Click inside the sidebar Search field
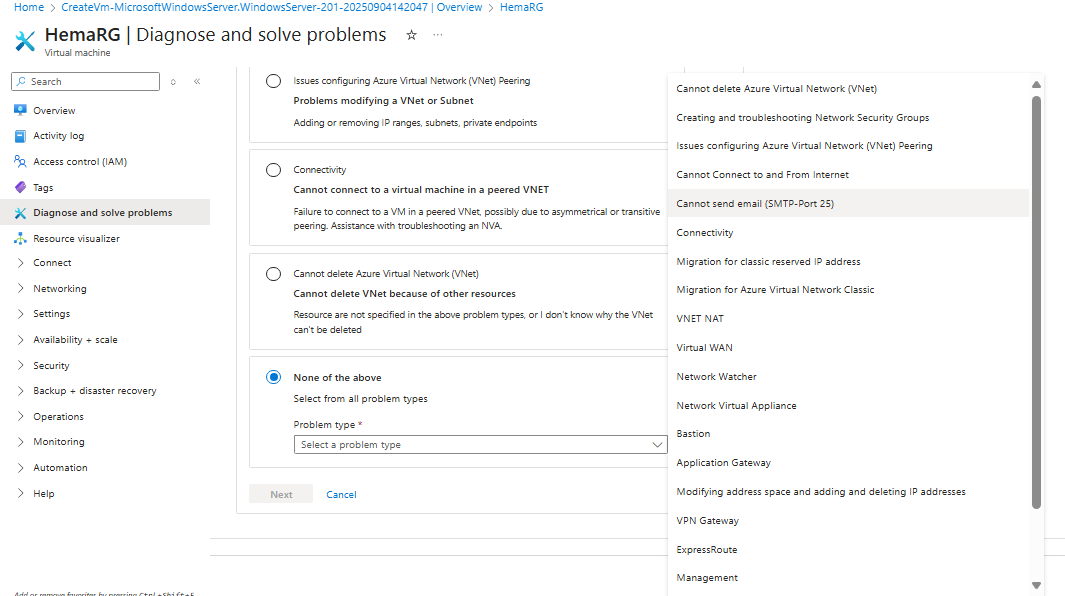The image size is (1065, 596). [85, 81]
